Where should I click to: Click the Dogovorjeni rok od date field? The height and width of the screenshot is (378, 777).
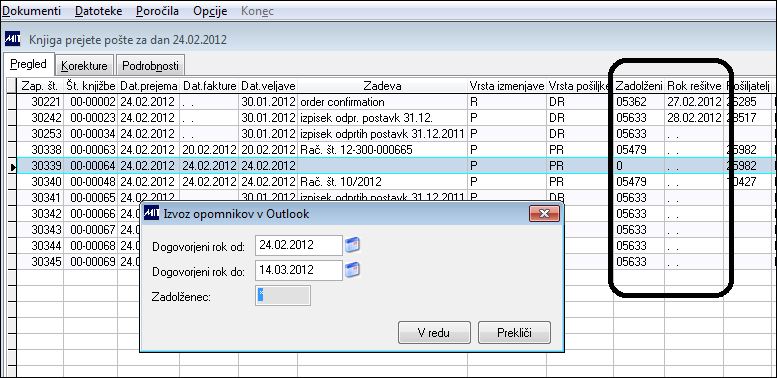(299, 245)
